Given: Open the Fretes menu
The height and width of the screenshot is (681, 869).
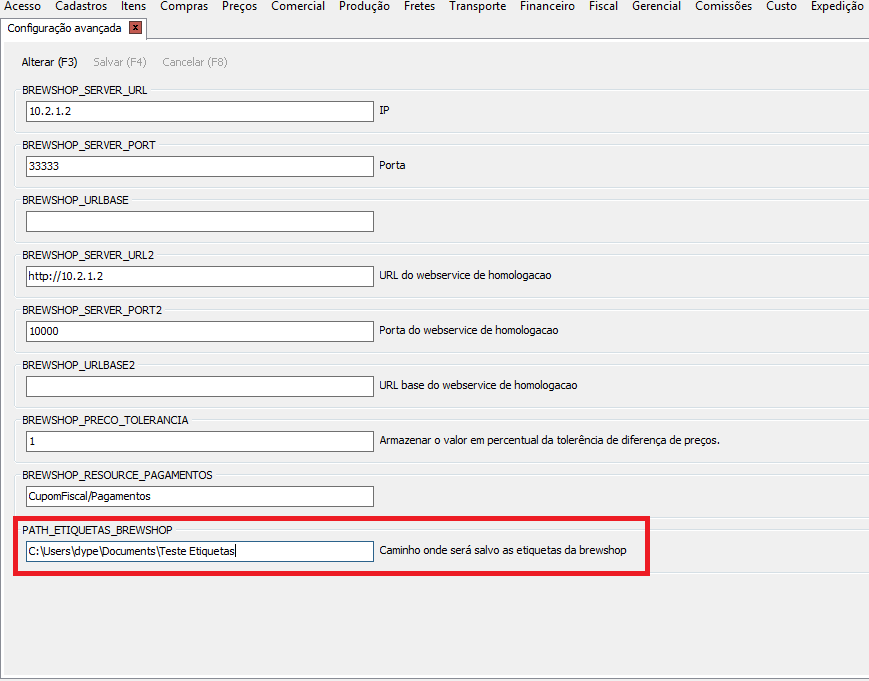Looking at the screenshot, I should 420,6.
